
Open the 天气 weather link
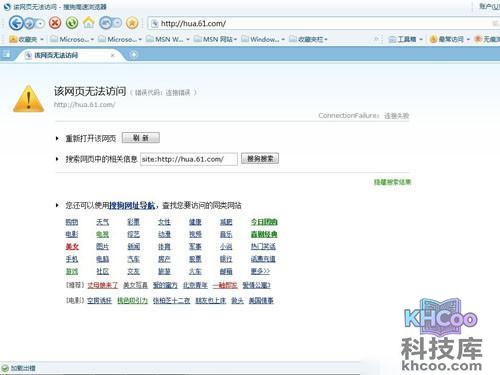102,222
